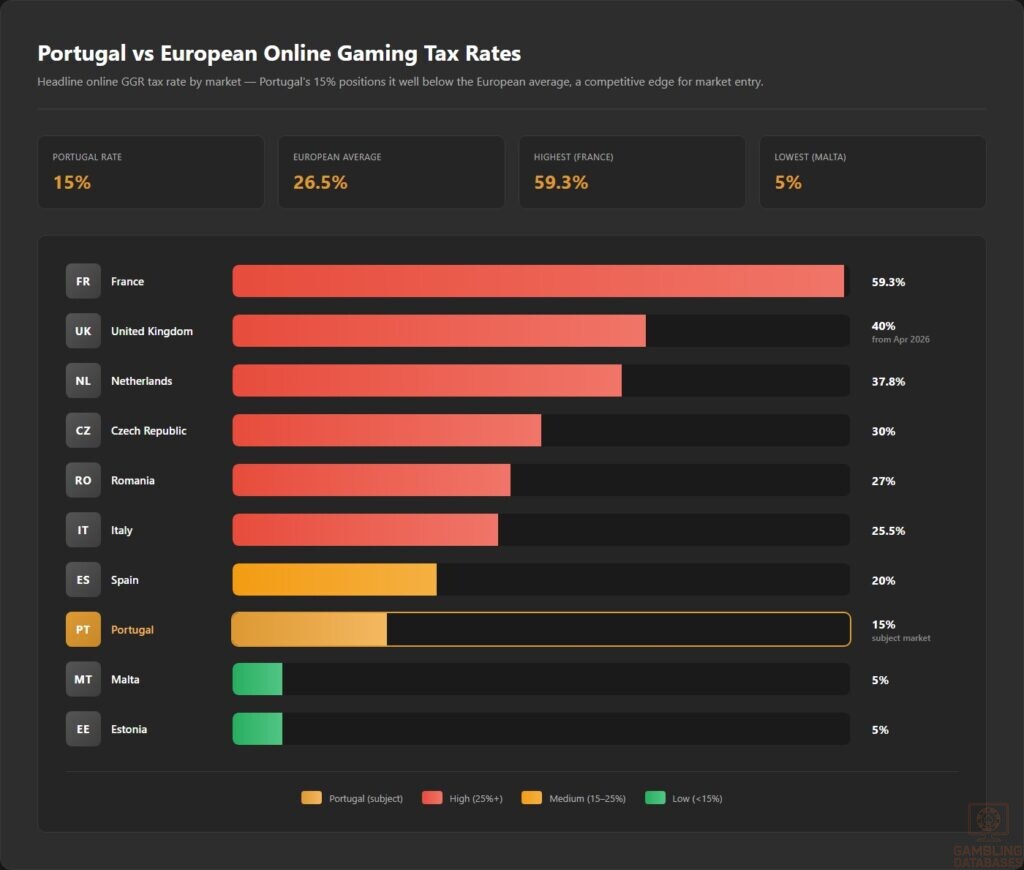1024x870 pixels.
Task: Open the Portugal Rate 15% card
Action: [x=151, y=172]
